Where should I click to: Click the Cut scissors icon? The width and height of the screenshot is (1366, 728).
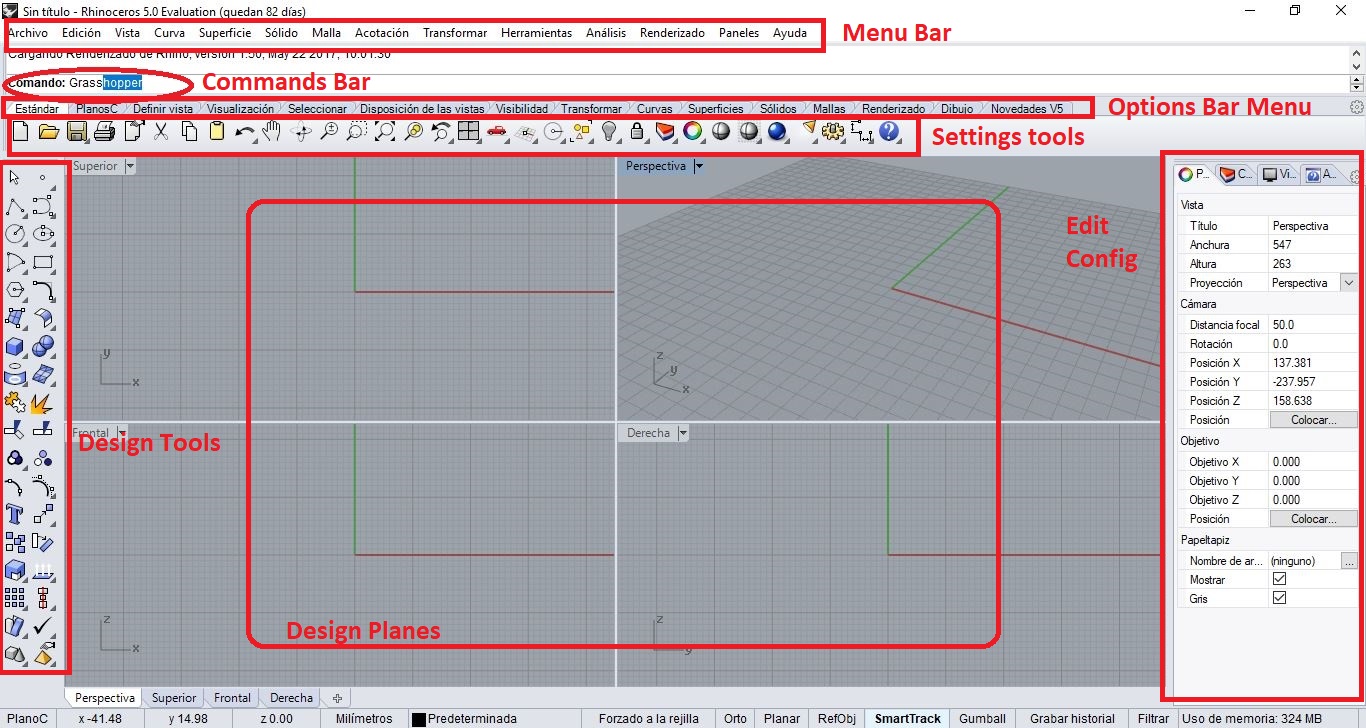pos(161,131)
